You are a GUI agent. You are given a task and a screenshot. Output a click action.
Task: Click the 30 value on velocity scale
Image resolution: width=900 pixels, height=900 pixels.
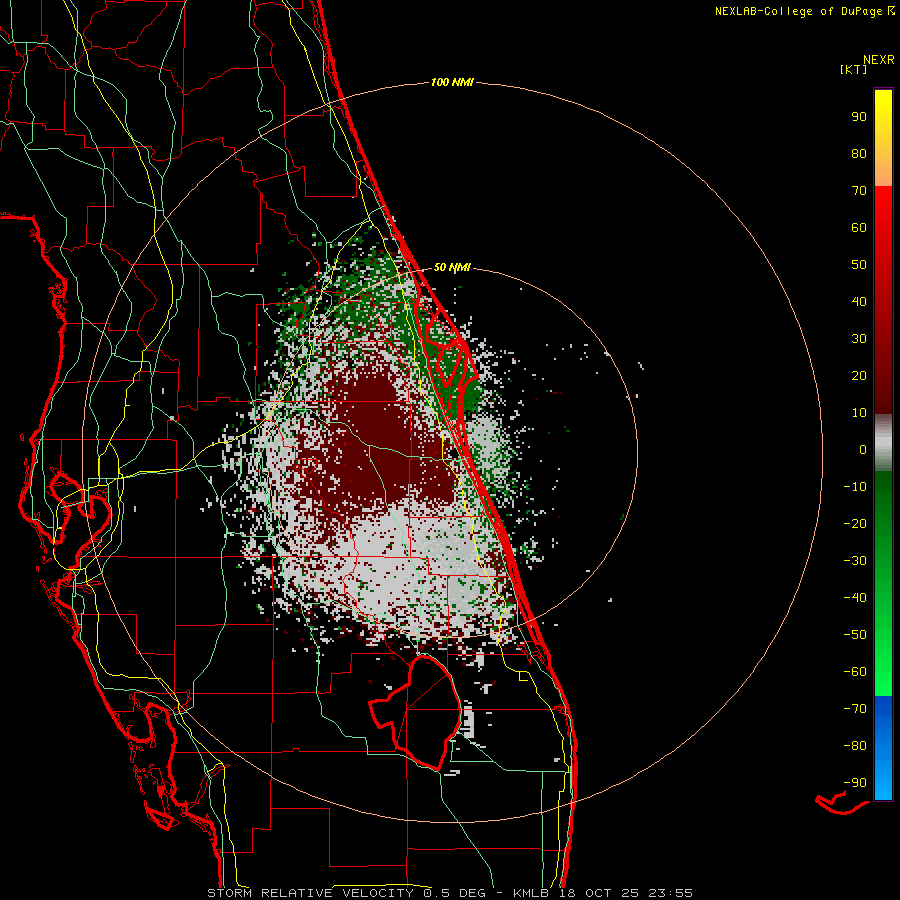[859, 339]
